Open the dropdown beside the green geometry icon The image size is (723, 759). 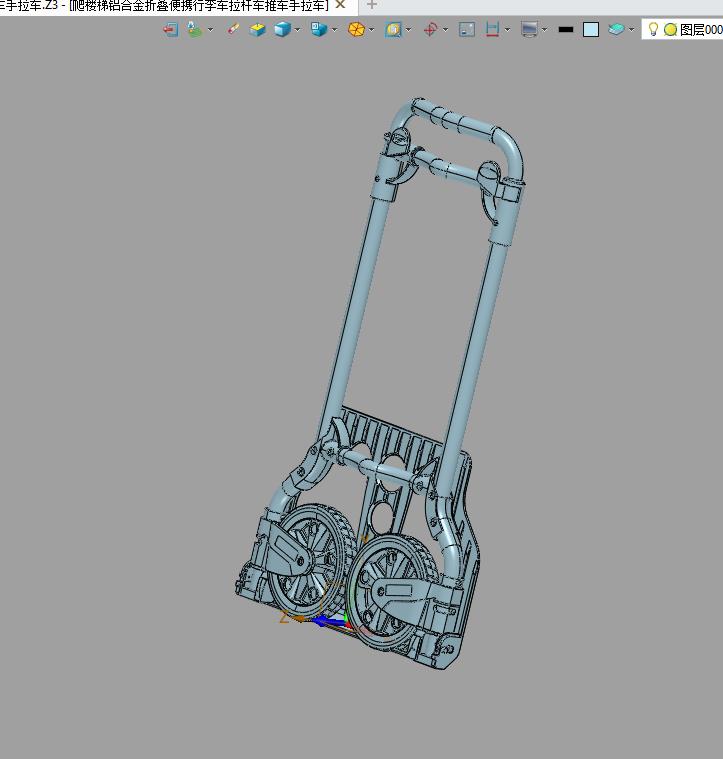pyautogui.click(x=211, y=30)
